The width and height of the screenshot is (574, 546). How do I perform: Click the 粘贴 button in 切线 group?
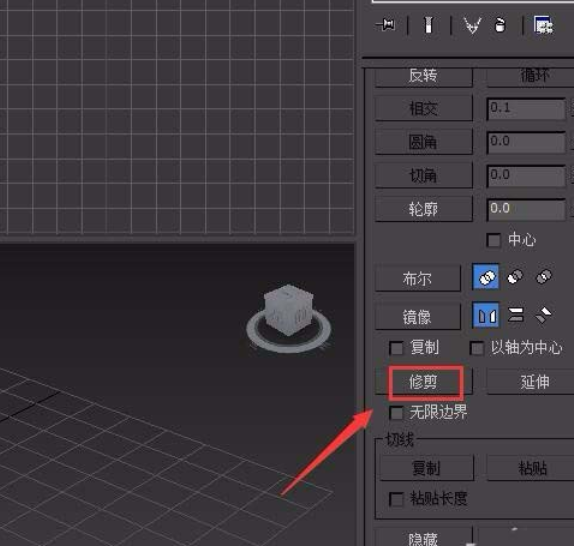pyautogui.click(x=531, y=468)
